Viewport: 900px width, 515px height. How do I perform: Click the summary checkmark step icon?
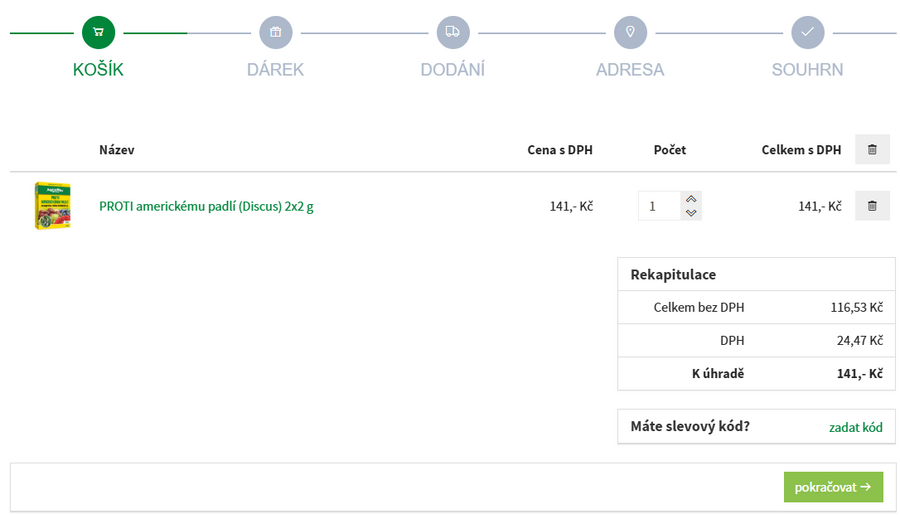coord(807,32)
